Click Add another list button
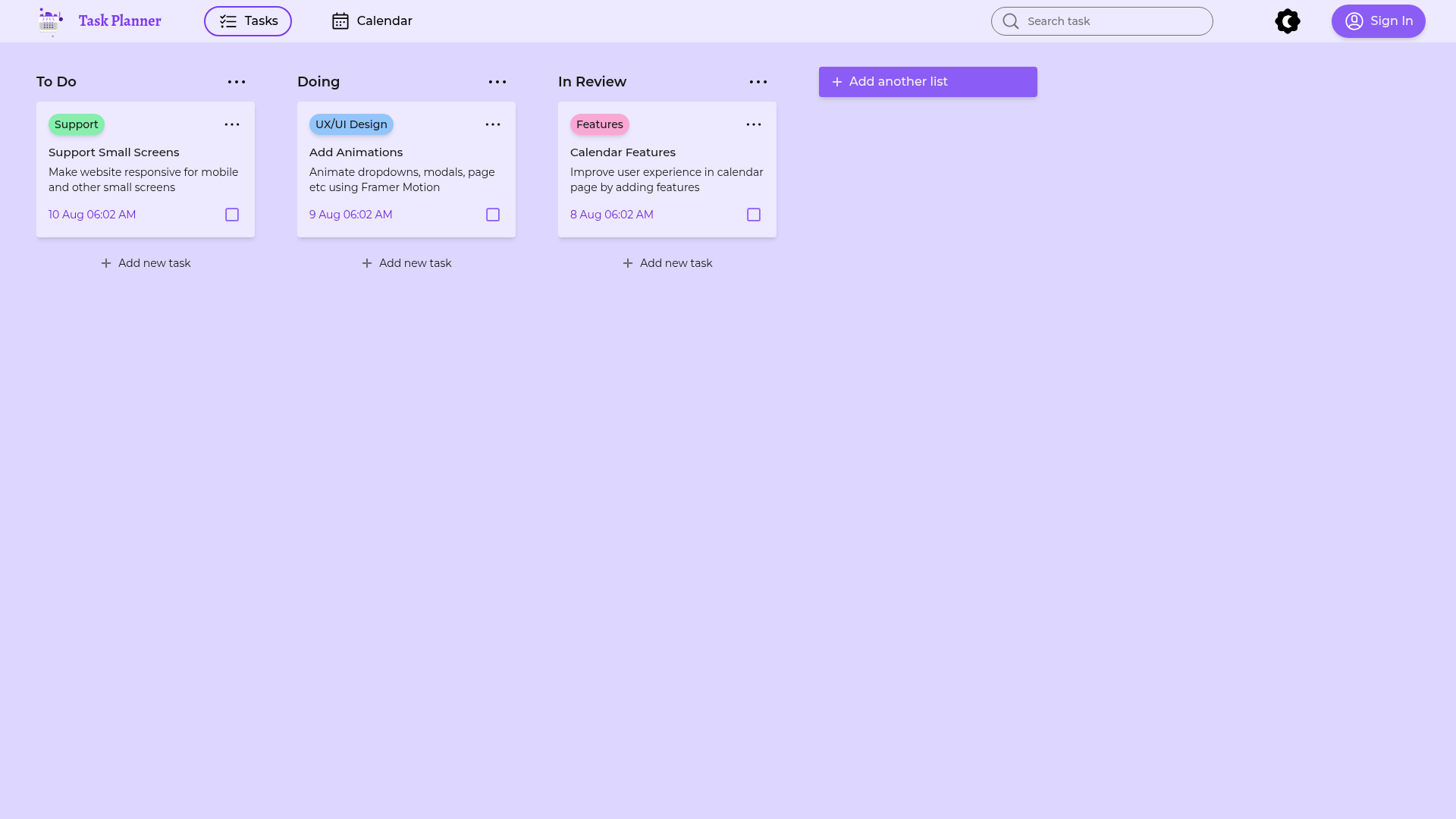Image resolution: width=1456 pixels, height=819 pixels. pos(928,82)
